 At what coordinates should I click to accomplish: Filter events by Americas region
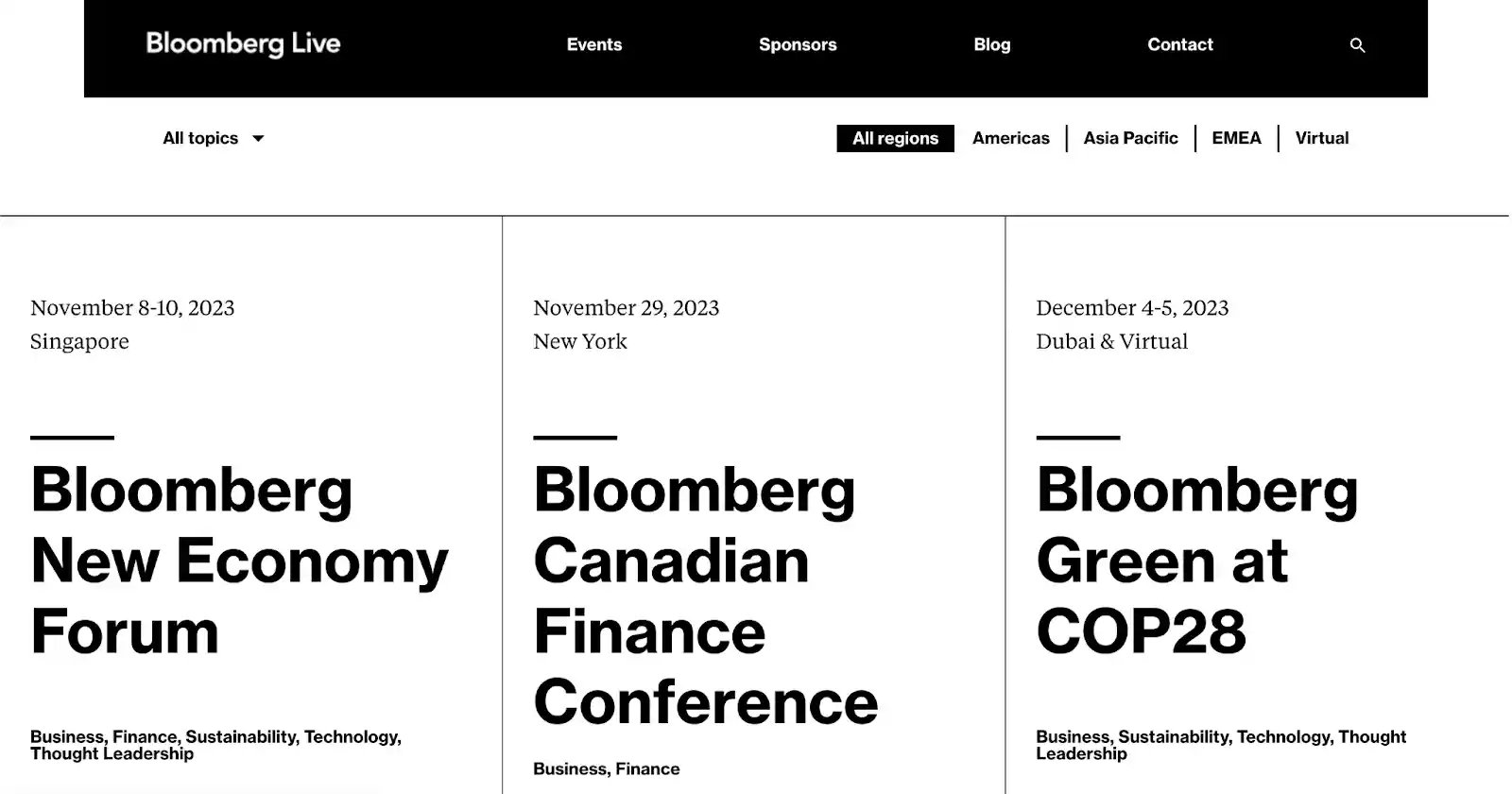point(1010,138)
